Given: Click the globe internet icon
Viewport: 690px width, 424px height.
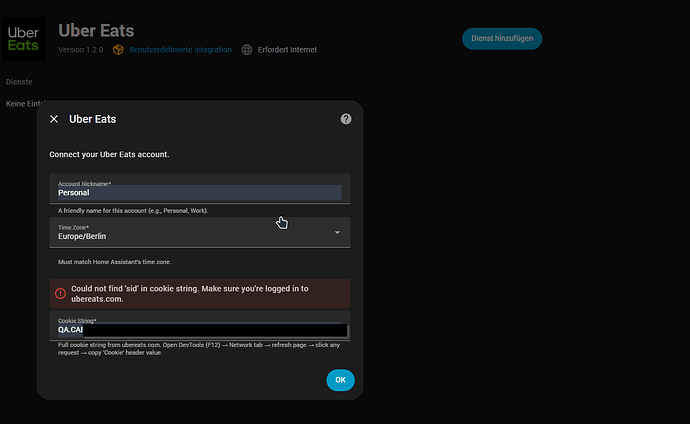Looking at the screenshot, I should (247, 50).
